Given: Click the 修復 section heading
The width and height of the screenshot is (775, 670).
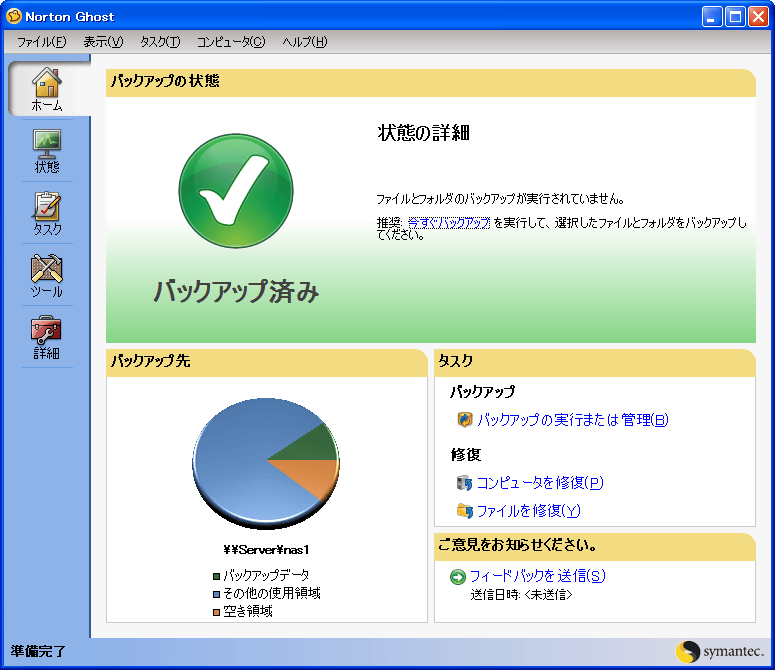Looking at the screenshot, I should (x=466, y=455).
